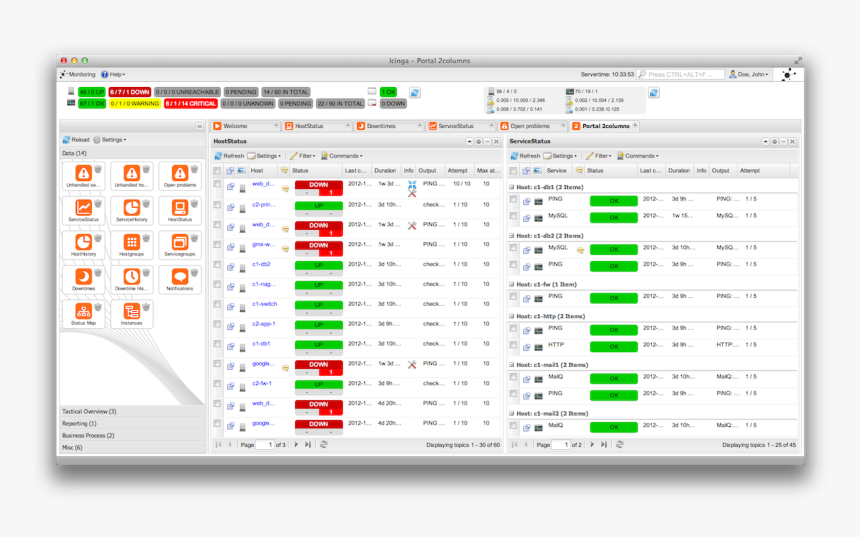Switch to the Downtimes tab

pos(389,126)
